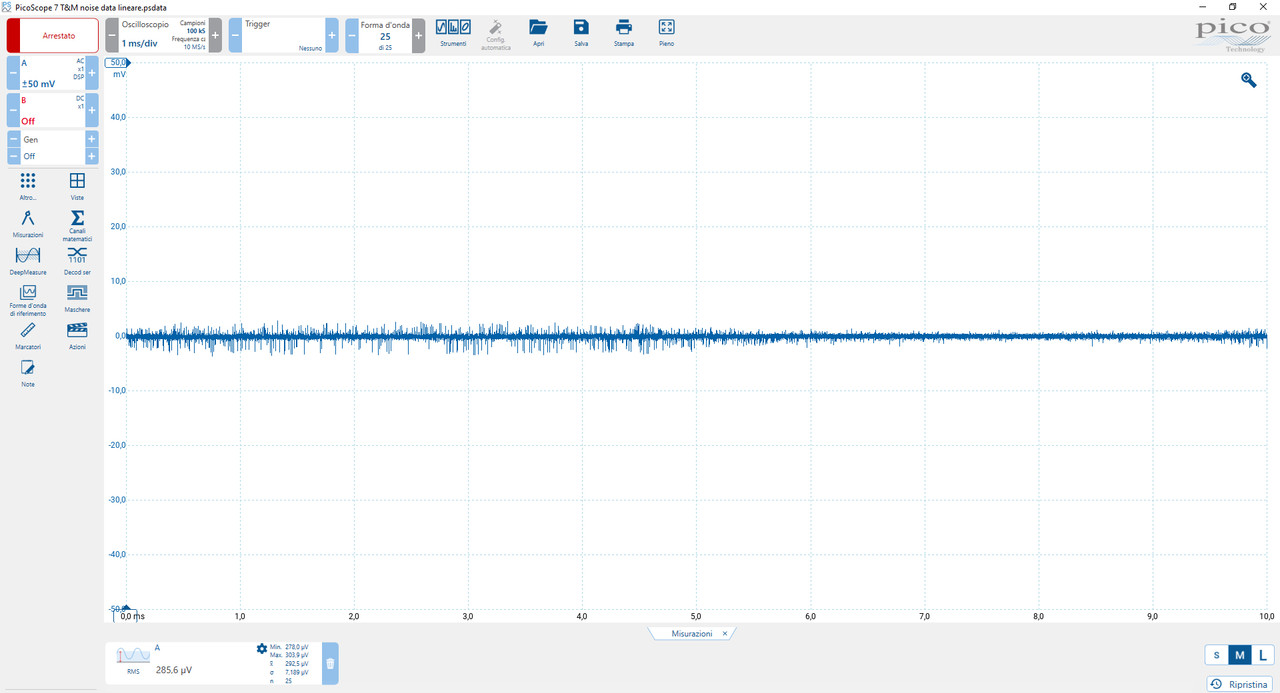The height and width of the screenshot is (693, 1280).
Task: Open the Oscilloscopio 1 ms/div panel
Action: click(x=163, y=35)
